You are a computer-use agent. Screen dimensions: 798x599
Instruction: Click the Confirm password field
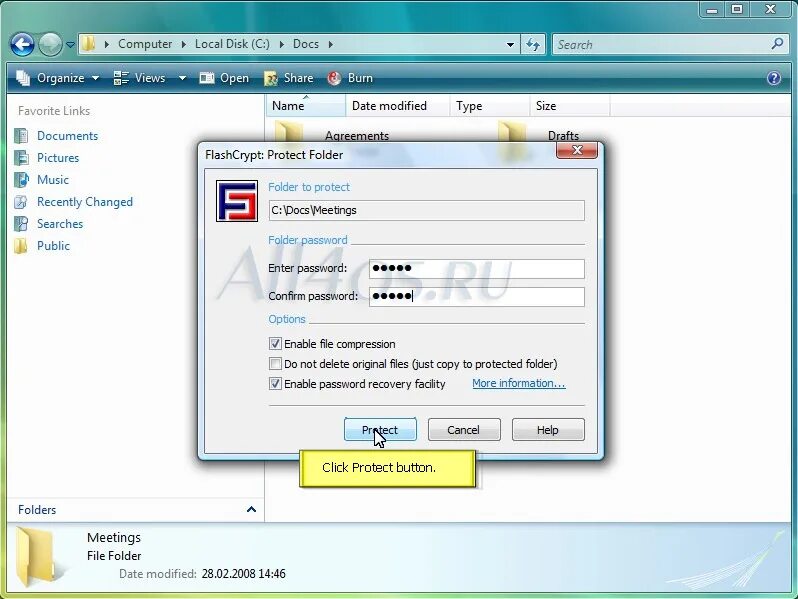(x=477, y=297)
